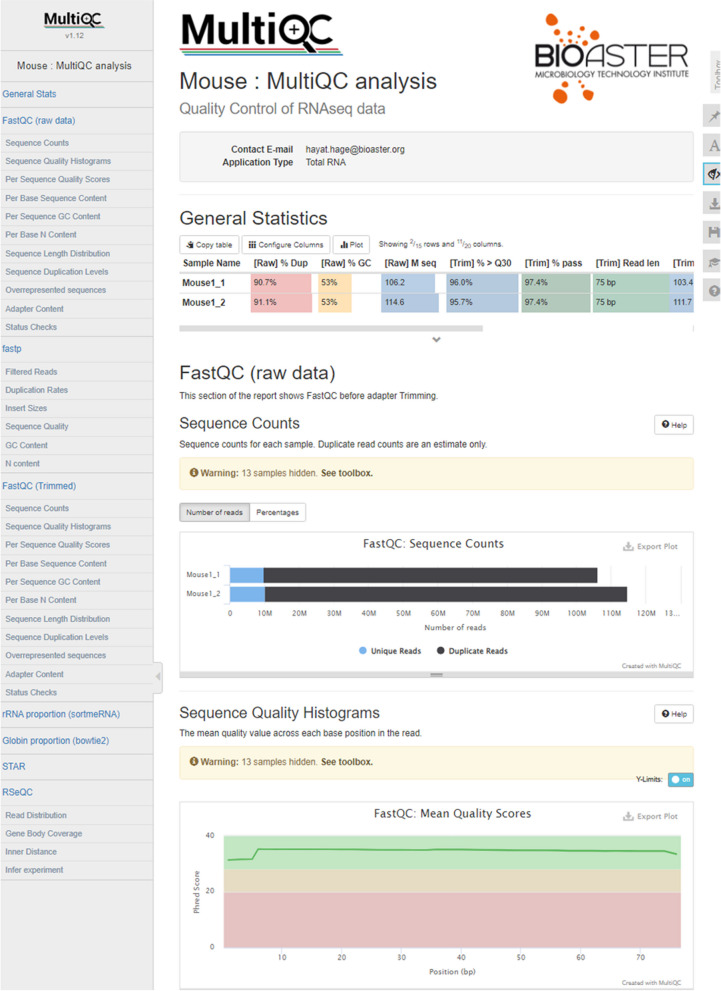
Task: Open Infer experiment under RSeQC
Action: (34, 870)
